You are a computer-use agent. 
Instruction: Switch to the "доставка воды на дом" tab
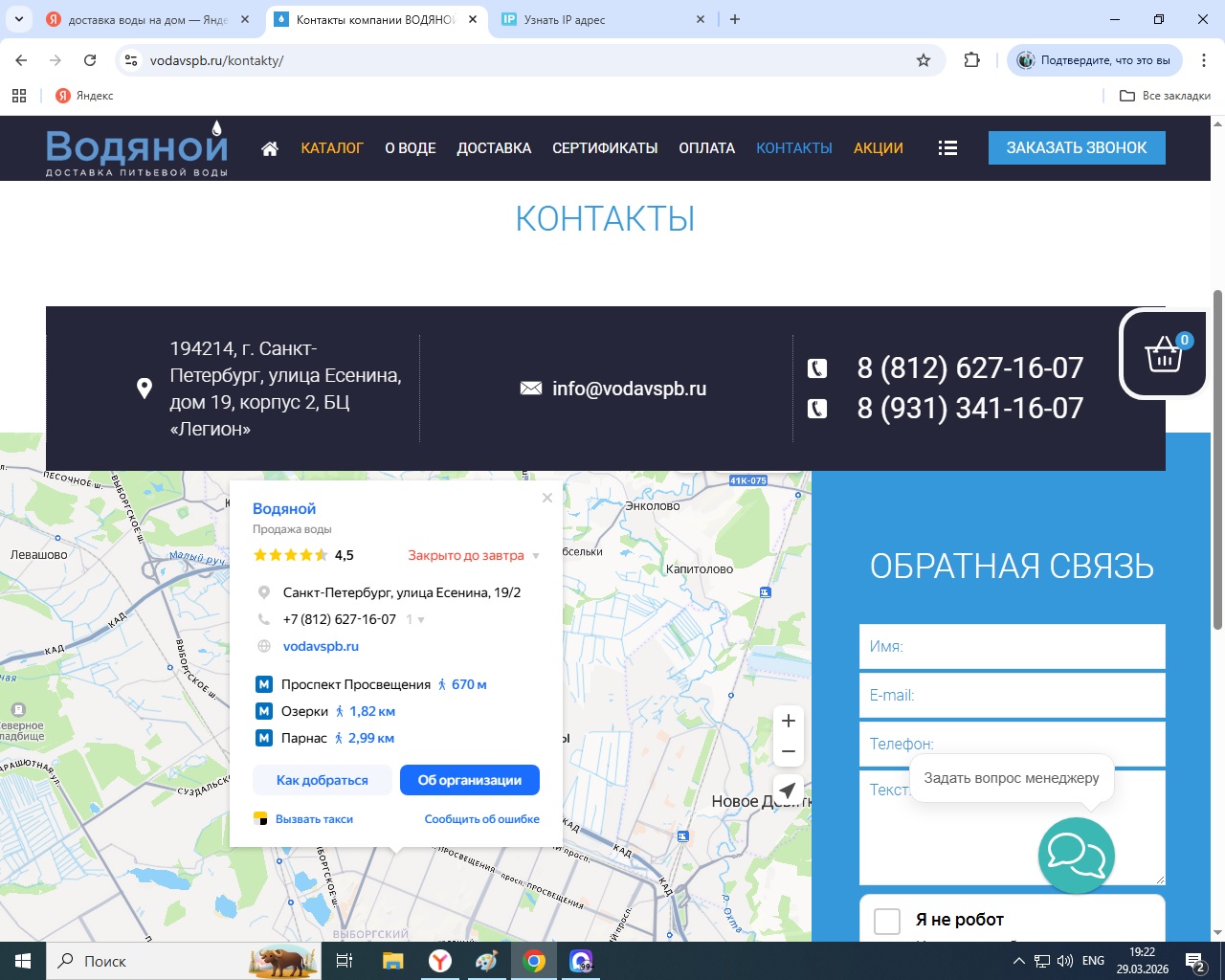(x=148, y=19)
